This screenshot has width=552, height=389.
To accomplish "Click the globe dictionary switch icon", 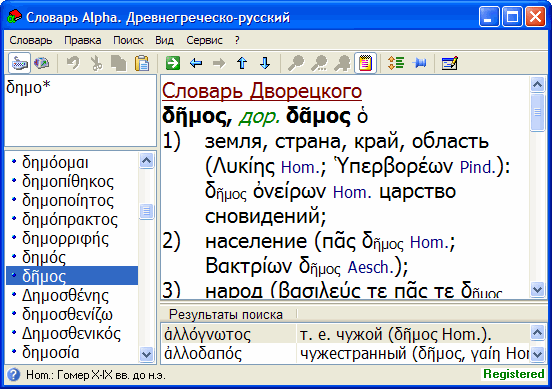I will (x=42, y=63).
